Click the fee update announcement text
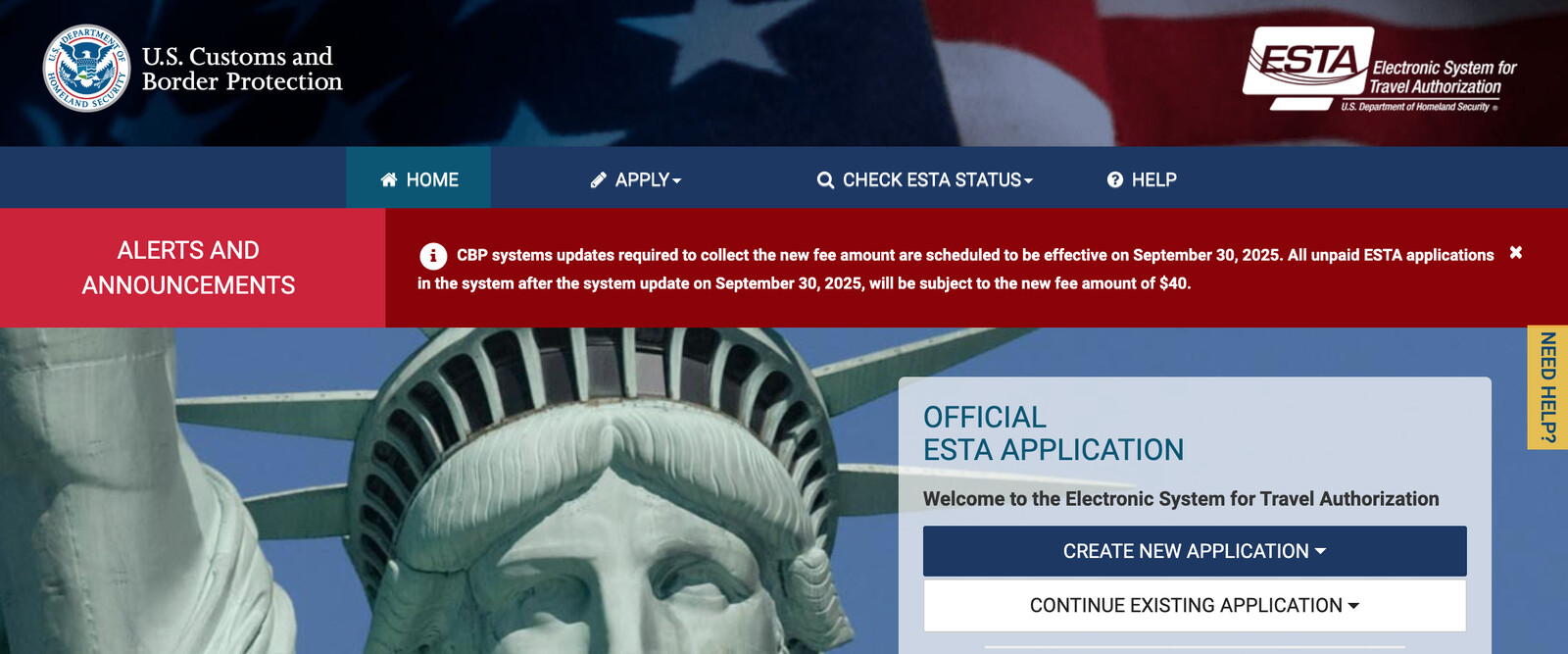Viewport: 1568px width, 654px height. click(x=955, y=269)
